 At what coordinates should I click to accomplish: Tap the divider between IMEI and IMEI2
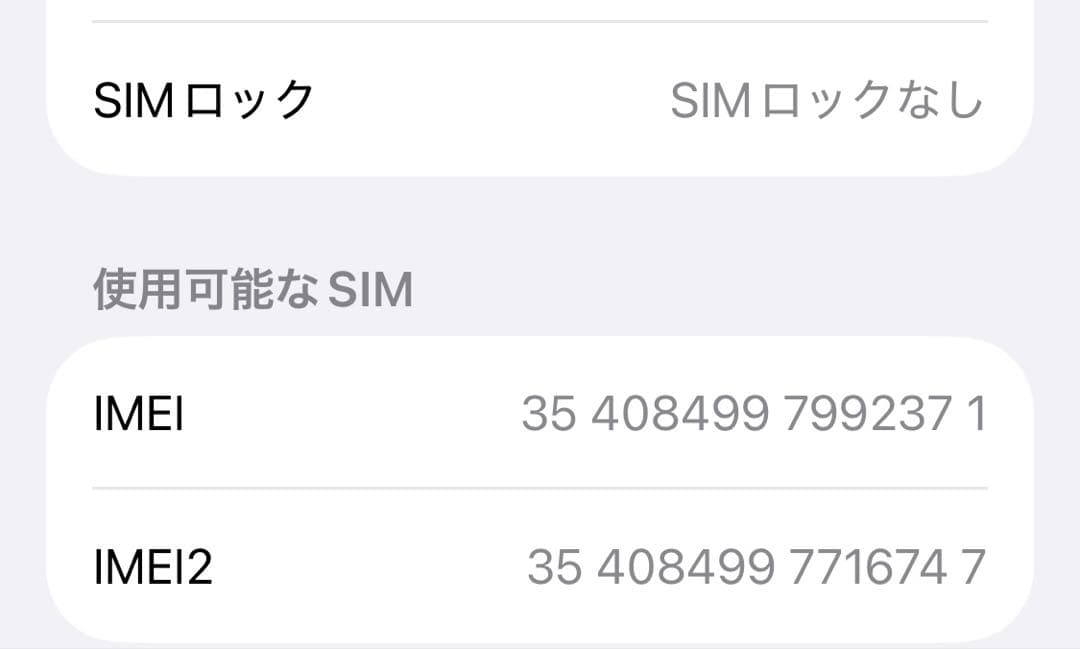540,489
